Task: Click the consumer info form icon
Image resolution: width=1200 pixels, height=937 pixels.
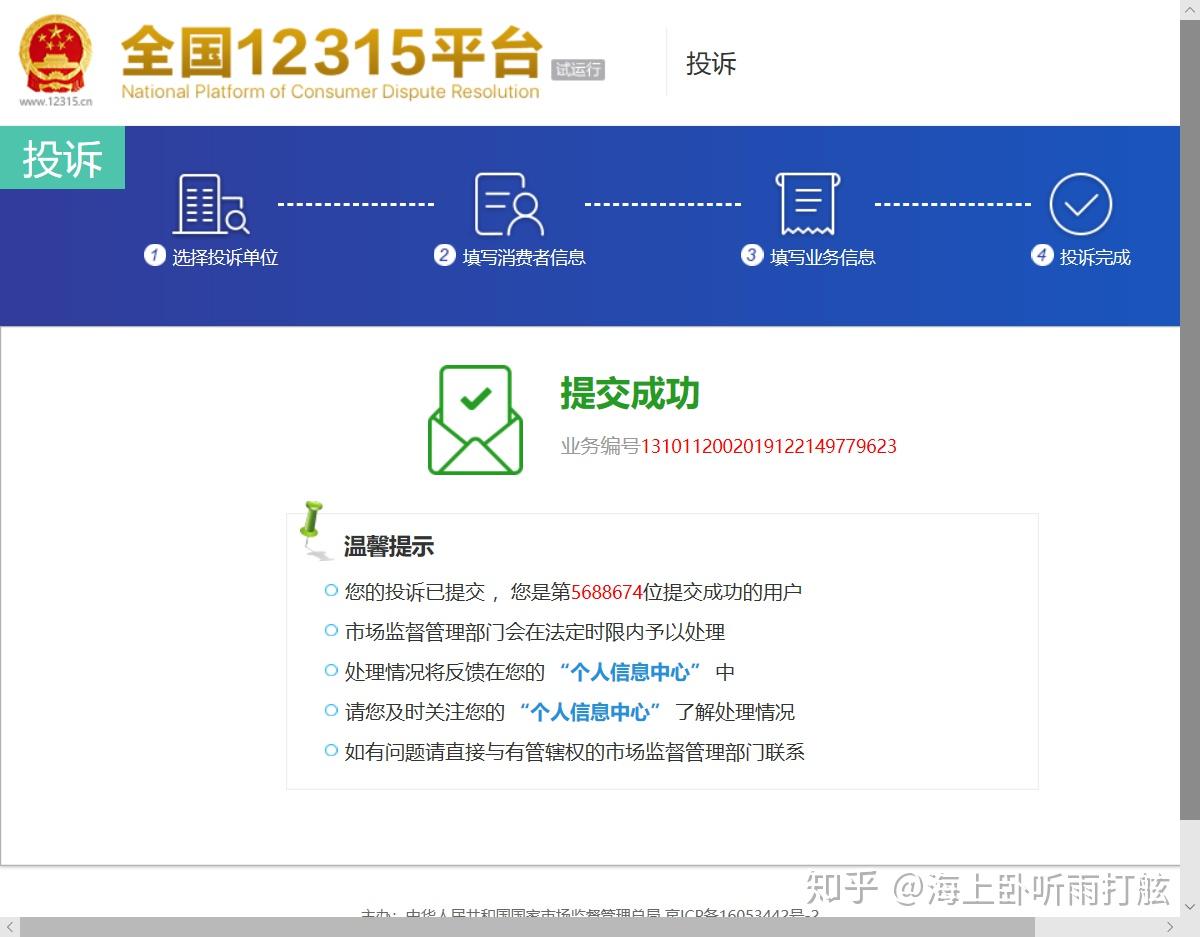Action: 509,204
